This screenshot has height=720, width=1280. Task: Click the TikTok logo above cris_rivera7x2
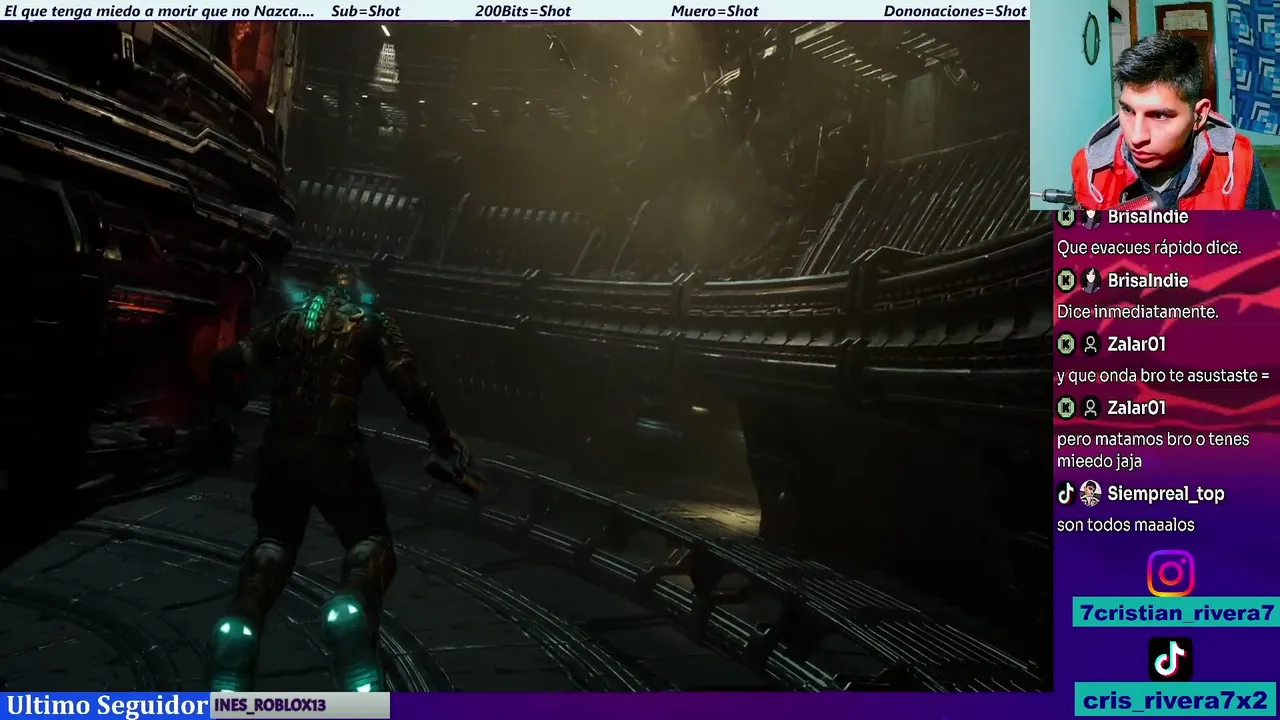pyautogui.click(x=1170, y=659)
